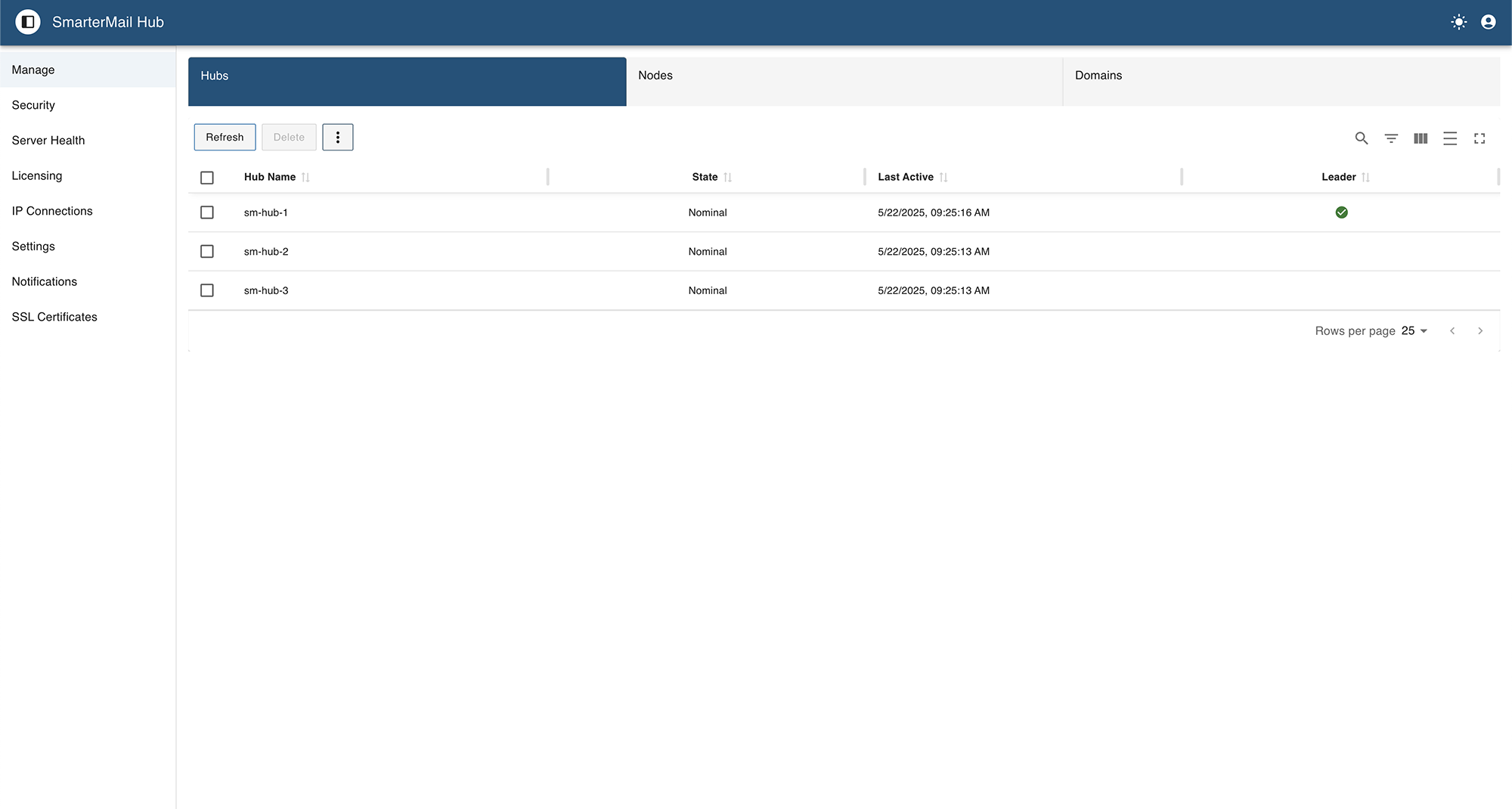Viewport: 1512px width, 809px height.
Task: Open the show/hide columns icon
Action: pos(1421,138)
